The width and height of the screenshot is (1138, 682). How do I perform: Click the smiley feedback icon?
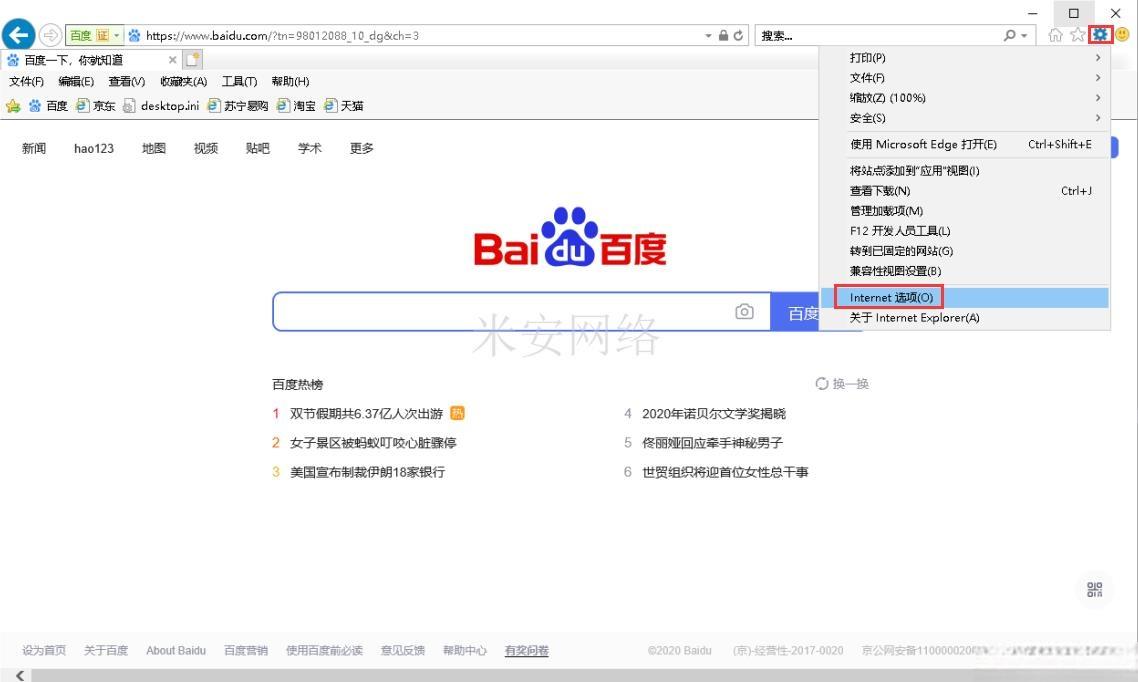tap(1122, 34)
